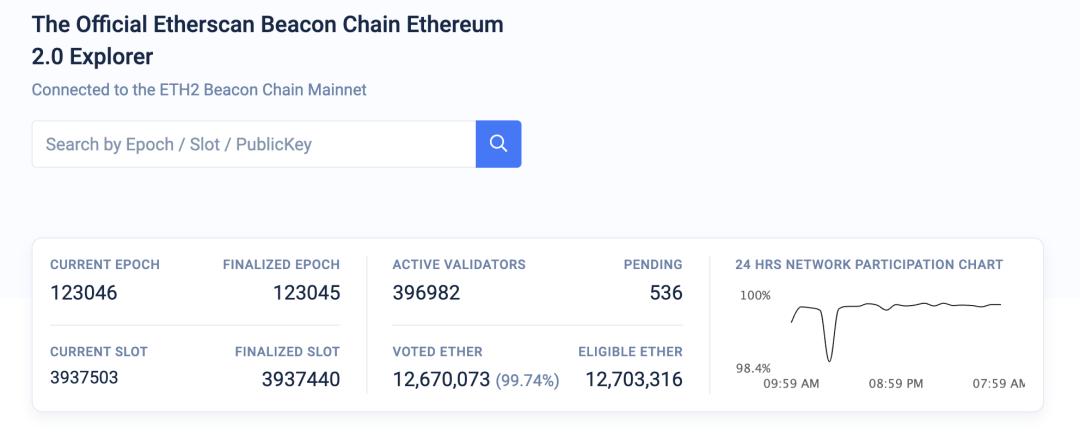
Task: Click the pending validators count 536
Action: pos(666,293)
